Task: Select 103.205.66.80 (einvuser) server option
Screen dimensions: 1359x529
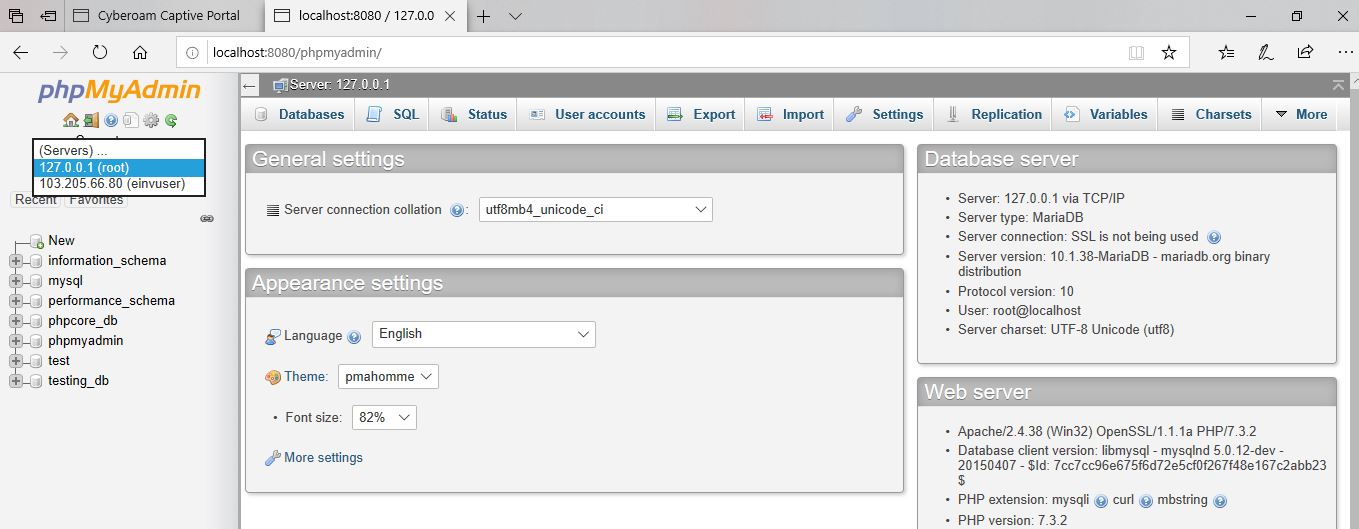Action: [119, 184]
